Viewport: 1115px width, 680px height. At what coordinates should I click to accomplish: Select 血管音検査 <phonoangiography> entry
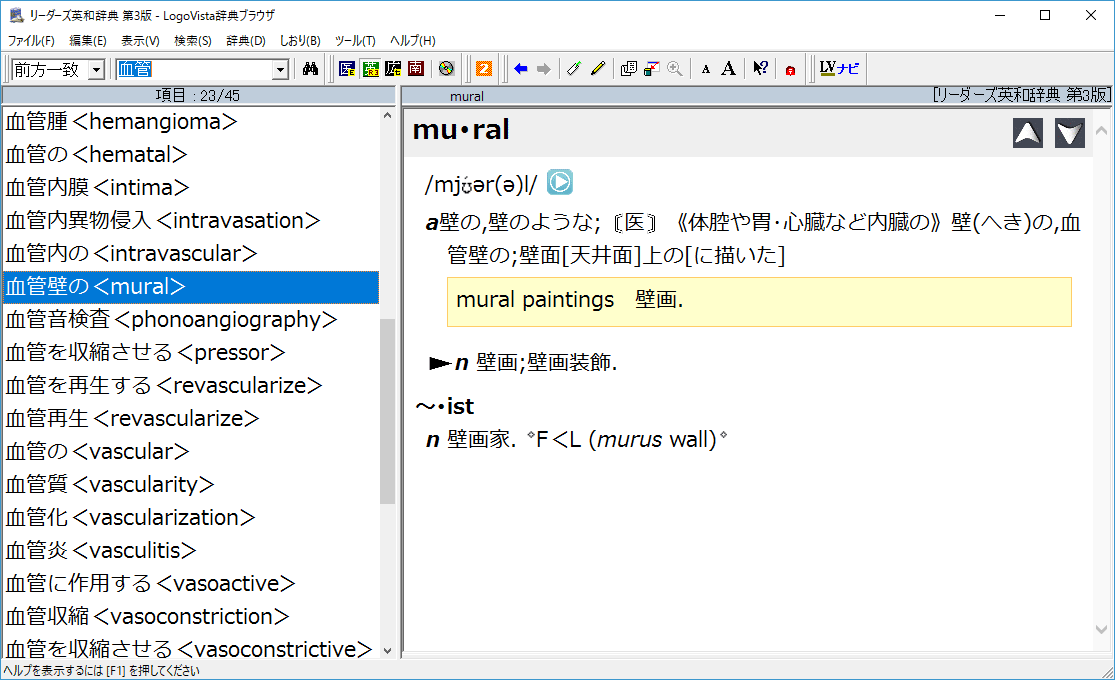(191, 319)
